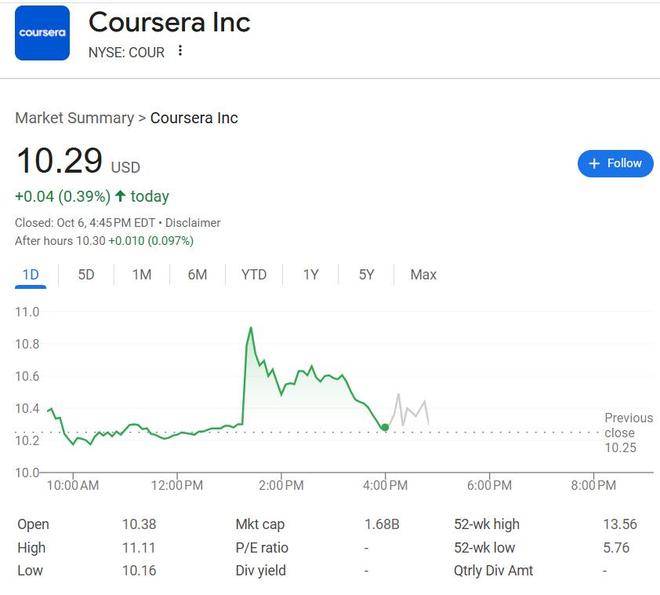This screenshot has height=595, width=660.
Task: Open the Market Summary breadcrumb link
Action: point(74,118)
